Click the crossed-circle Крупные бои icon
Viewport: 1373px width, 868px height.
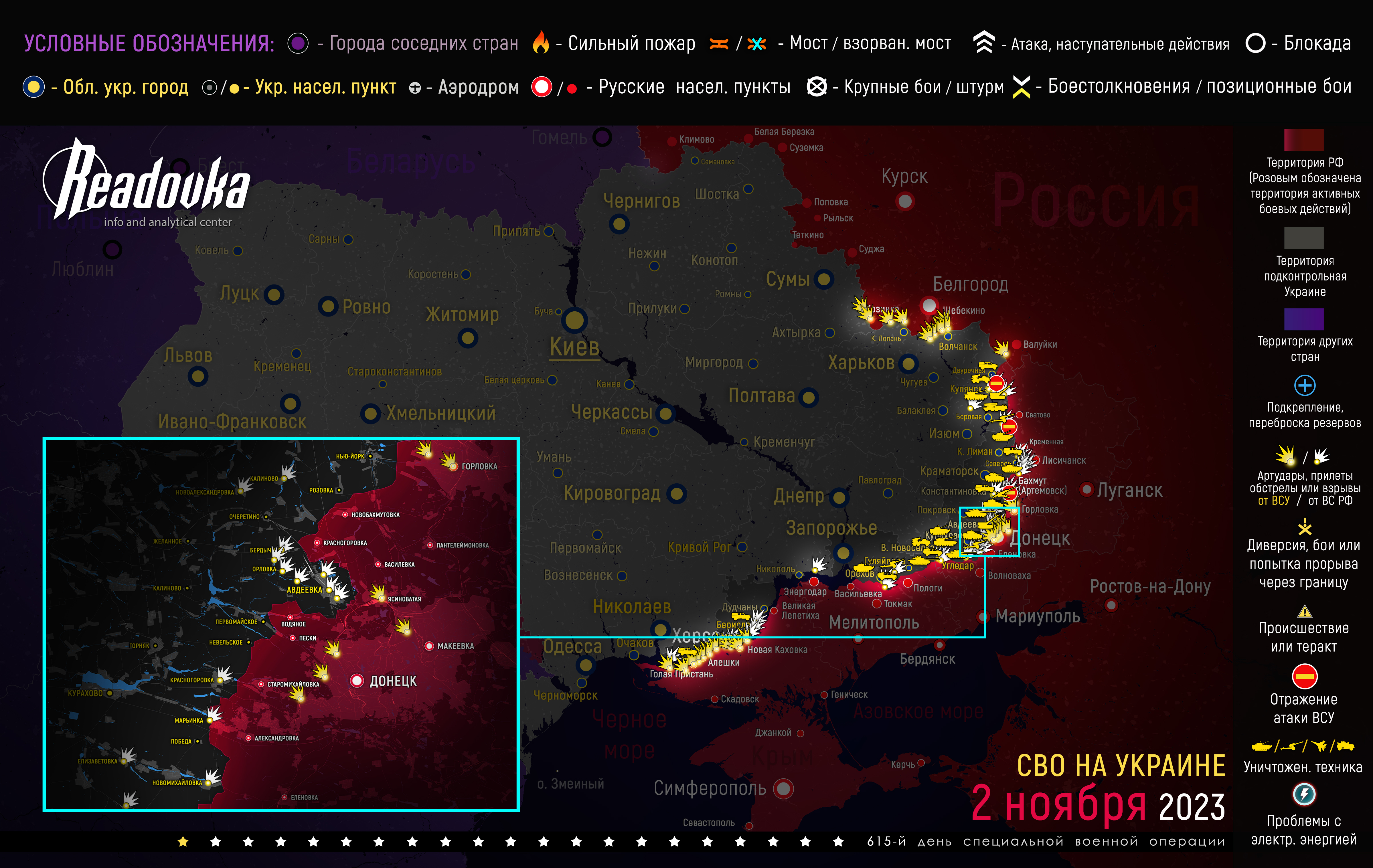click(x=817, y=87)
